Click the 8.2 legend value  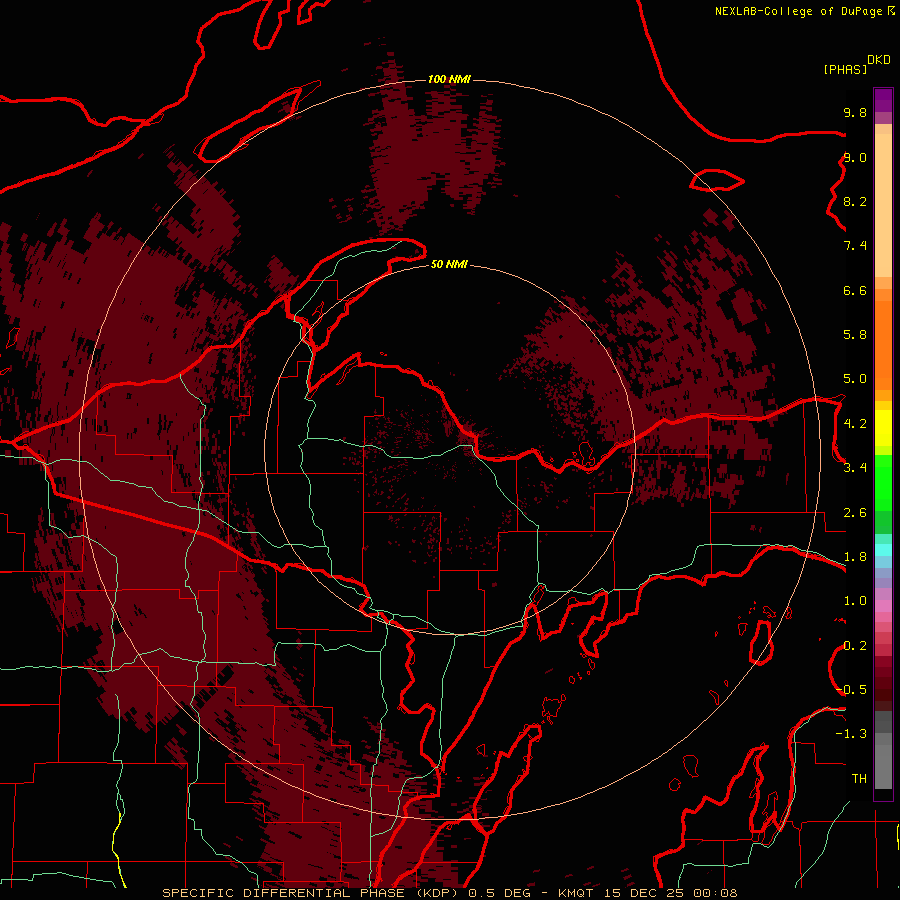click(x=855, y=201)
